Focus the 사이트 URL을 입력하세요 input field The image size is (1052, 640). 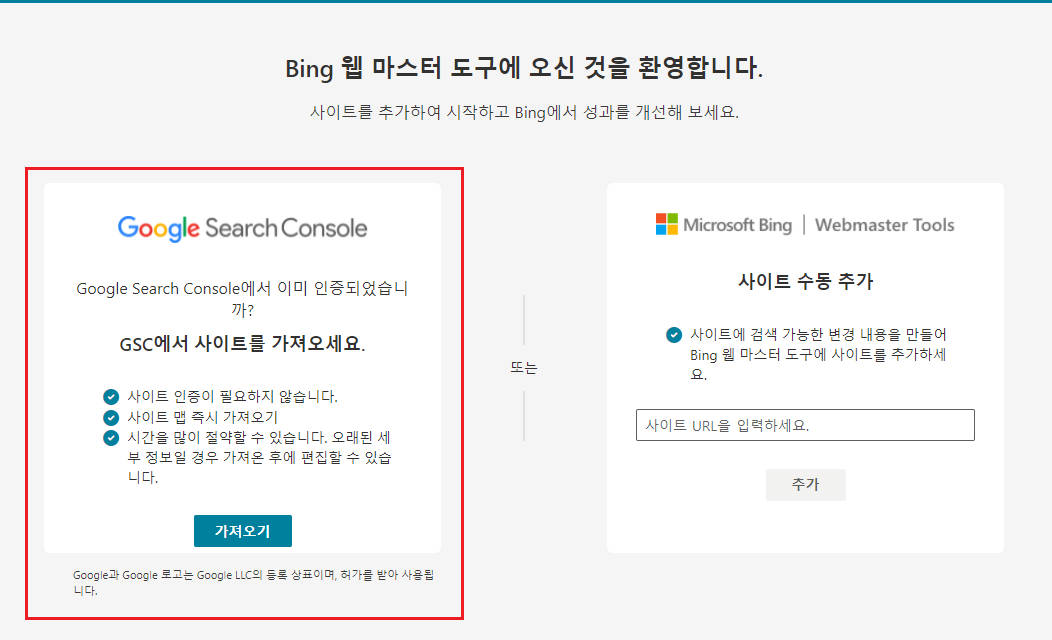[805, 425]
